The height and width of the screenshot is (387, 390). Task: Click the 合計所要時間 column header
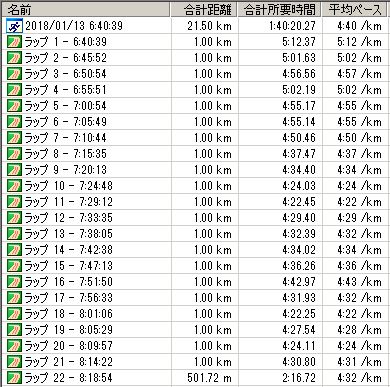click(280, 9)
